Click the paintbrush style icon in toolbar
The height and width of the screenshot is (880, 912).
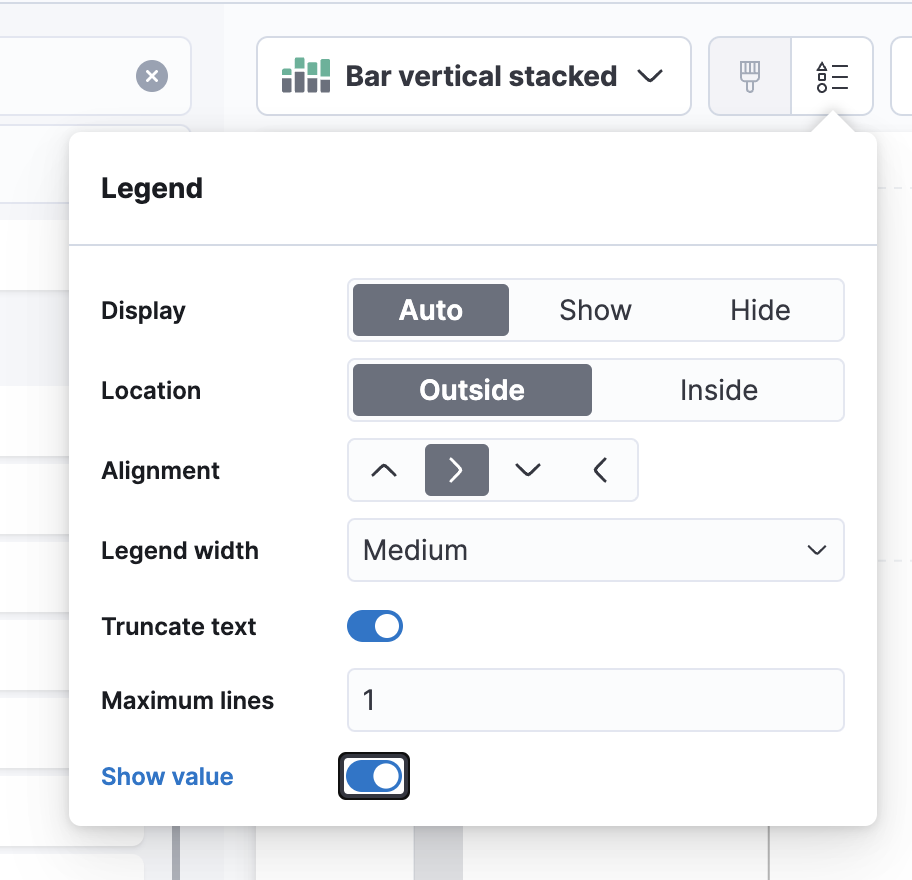tap(749, 75)
